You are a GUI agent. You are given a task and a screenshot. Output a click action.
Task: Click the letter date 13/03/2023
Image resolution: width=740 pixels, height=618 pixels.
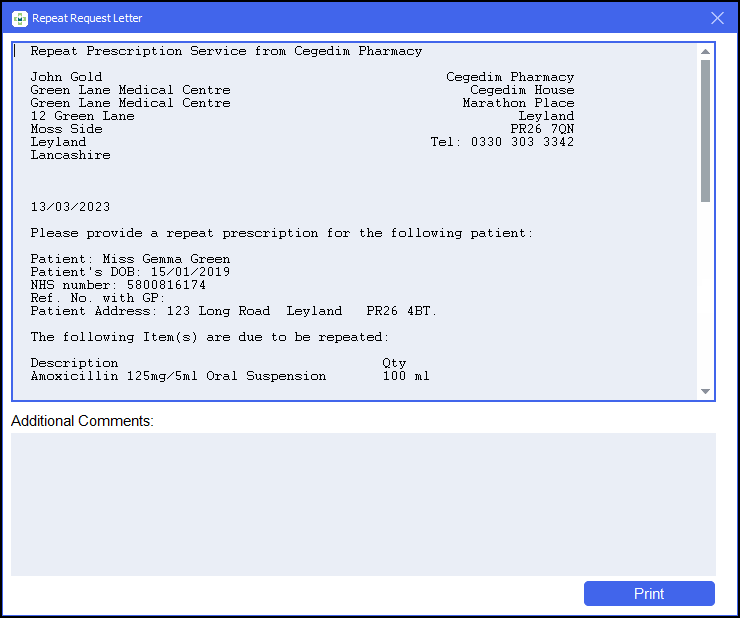pyautogui.click(x=70, y=207)
